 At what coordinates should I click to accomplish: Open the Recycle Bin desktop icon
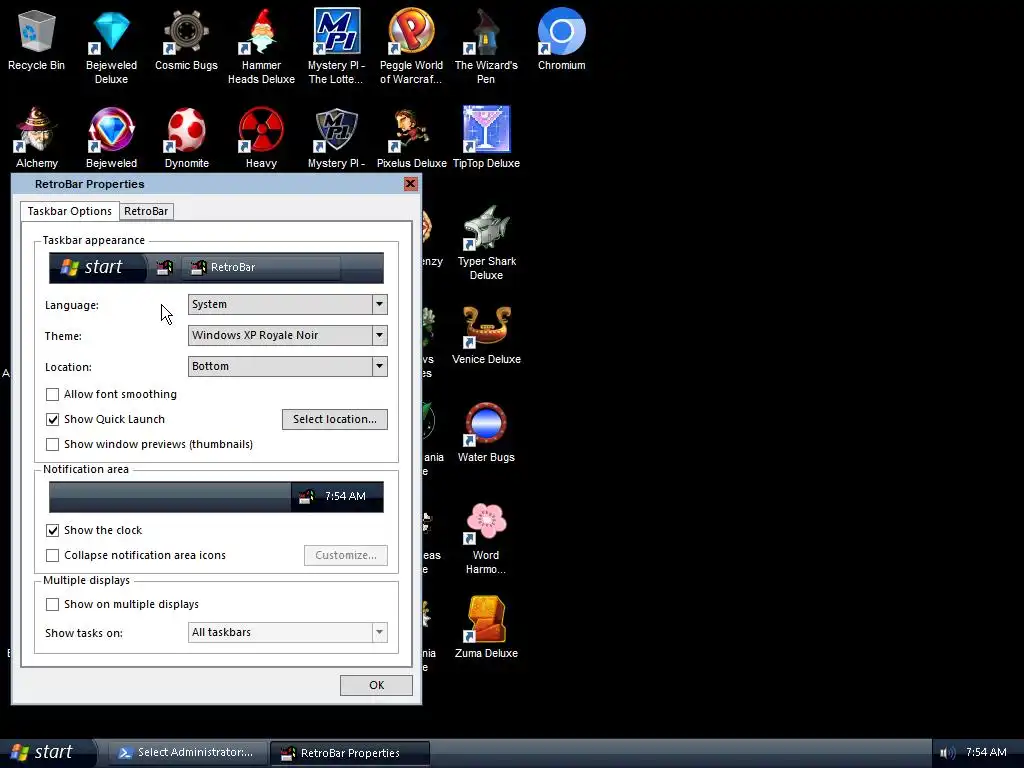pyautogui.click(x=37, y=39)
